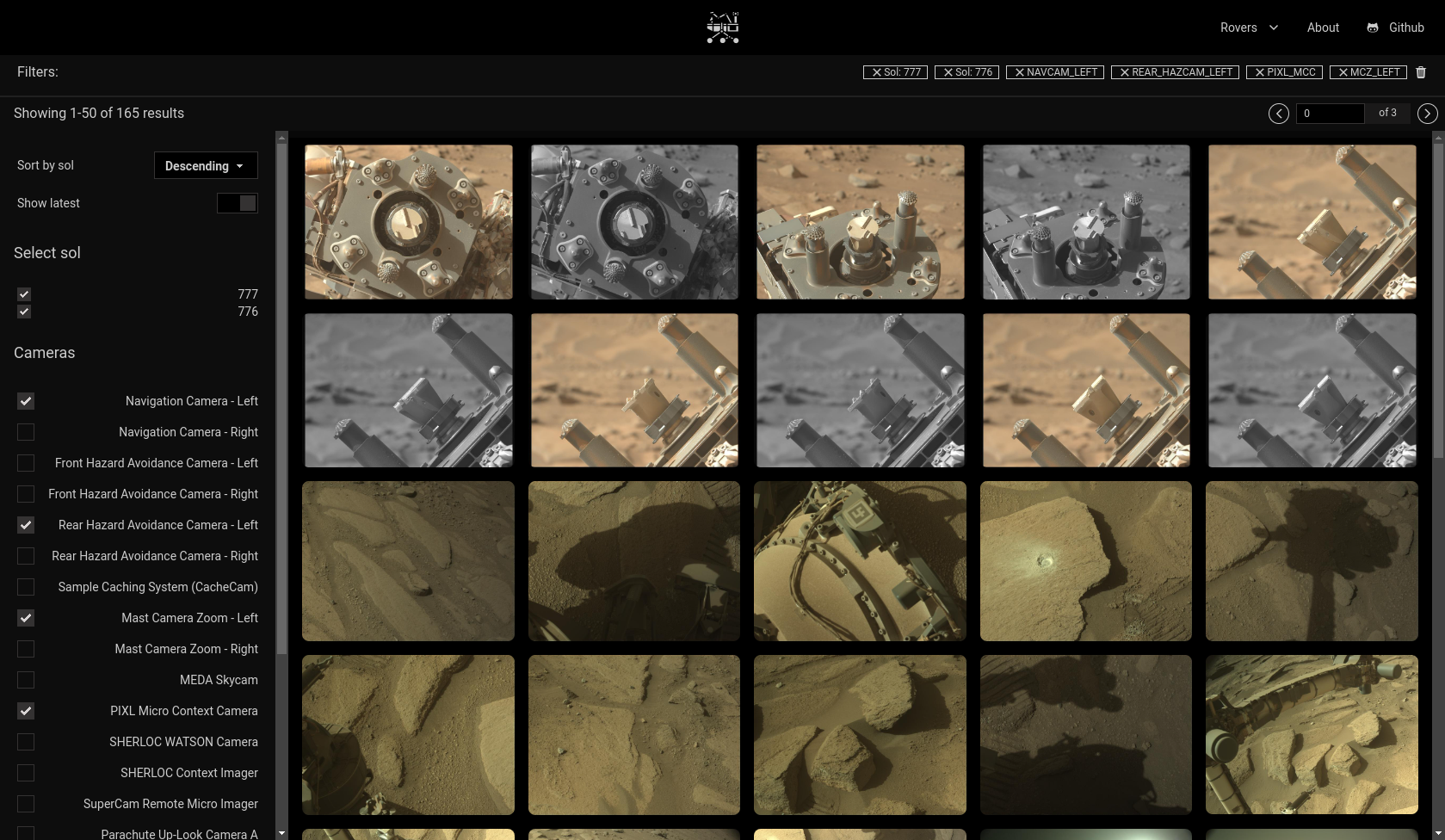
Task: Open the rover deck with fiducial marker image
Action: point(861,561)
